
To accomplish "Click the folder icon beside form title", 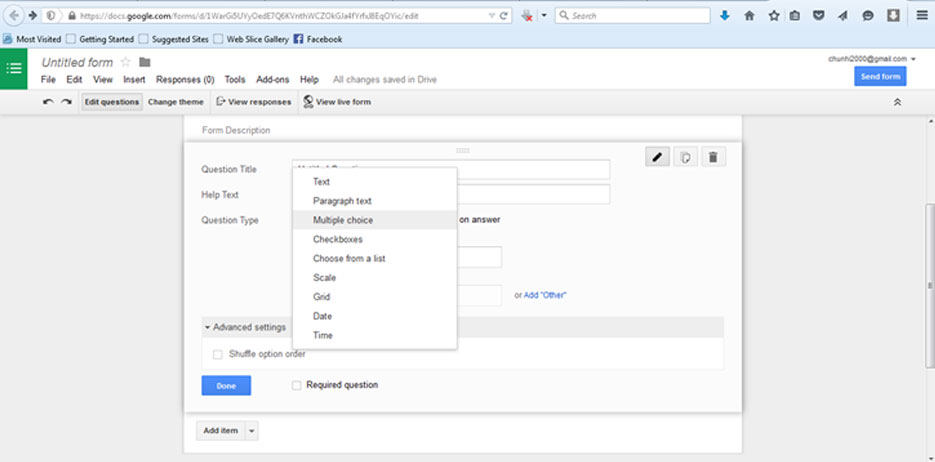I will pyautogui.click(x=145, y=63).
